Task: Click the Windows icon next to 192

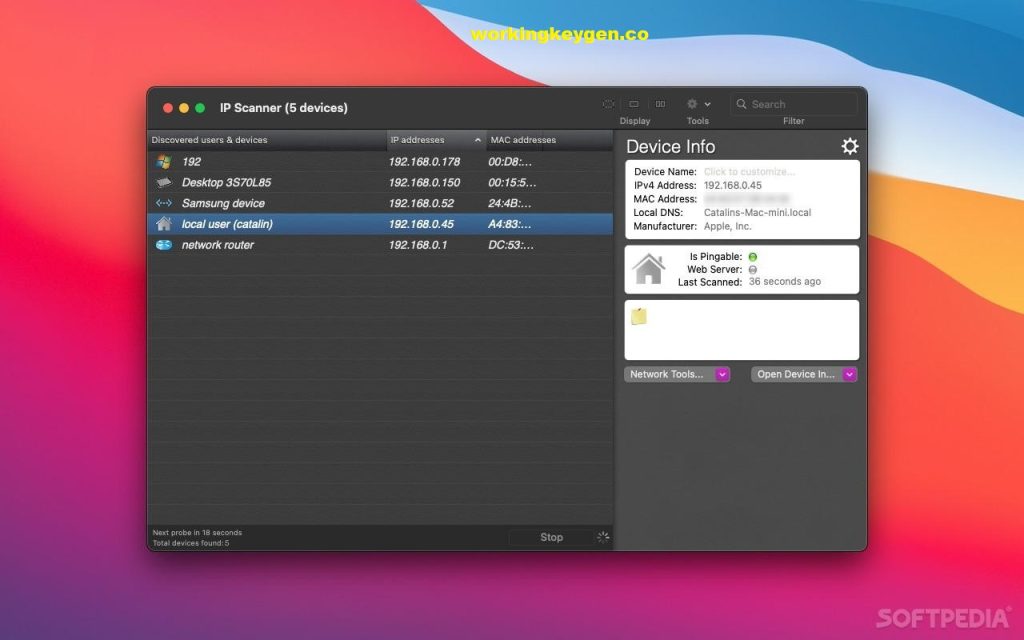Action: pyautogui.click(x=164, y=161)
